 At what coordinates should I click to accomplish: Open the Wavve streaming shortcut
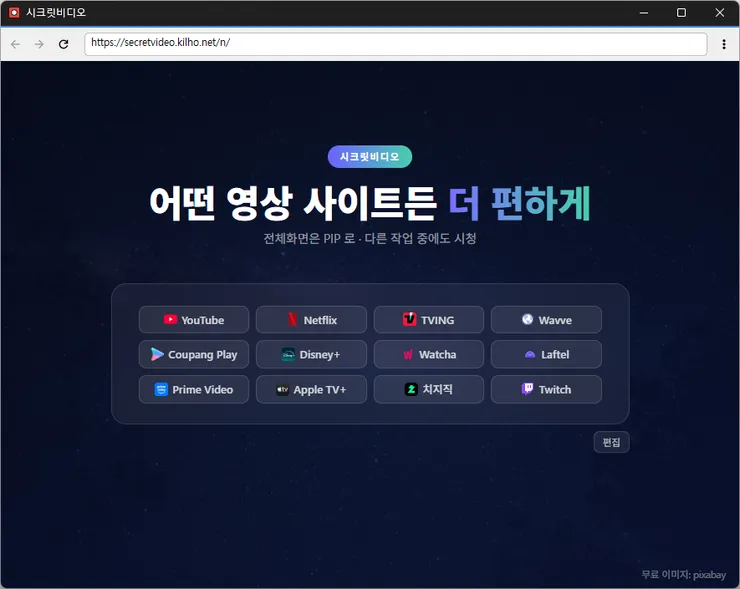(546, 320)
